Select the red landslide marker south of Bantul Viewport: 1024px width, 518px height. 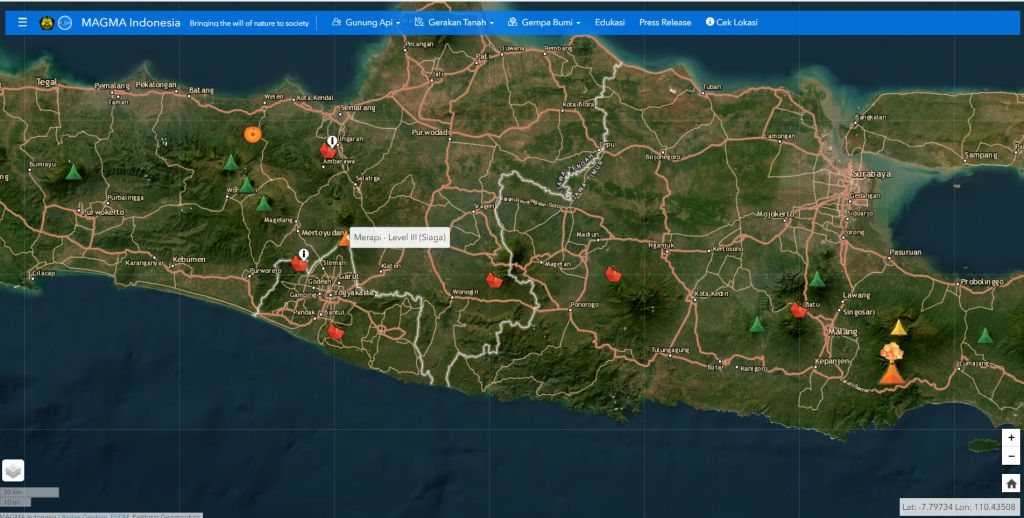pos(336,331)
